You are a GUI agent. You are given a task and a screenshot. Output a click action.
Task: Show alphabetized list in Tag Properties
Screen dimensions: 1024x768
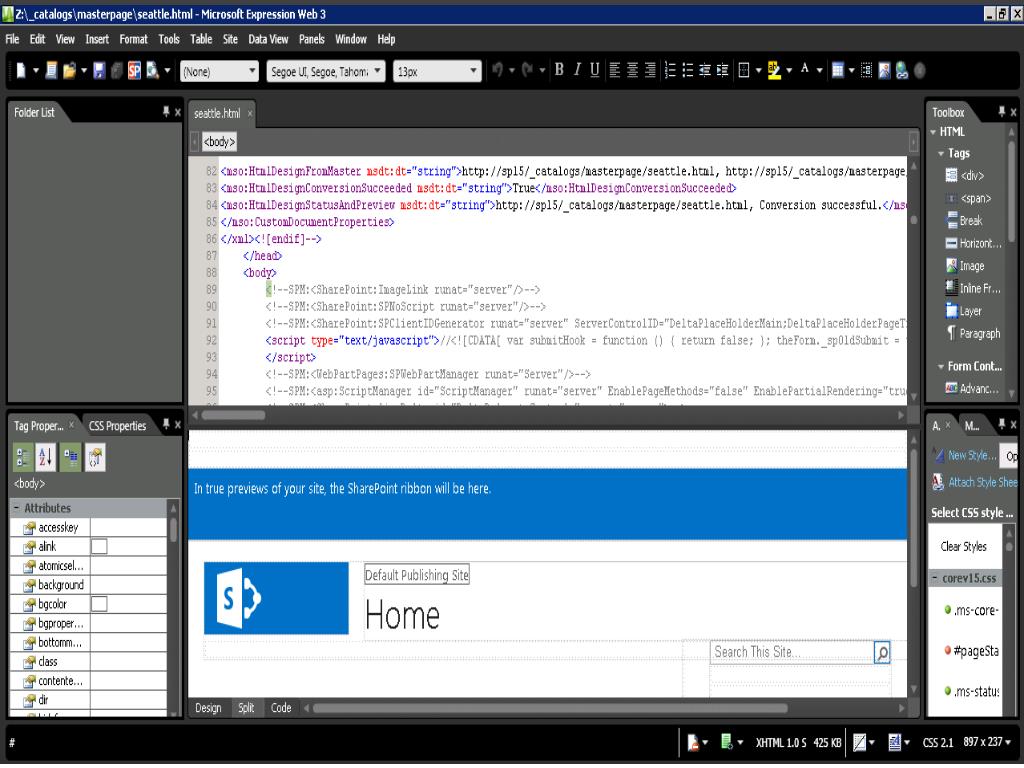[x=46, y=457]
